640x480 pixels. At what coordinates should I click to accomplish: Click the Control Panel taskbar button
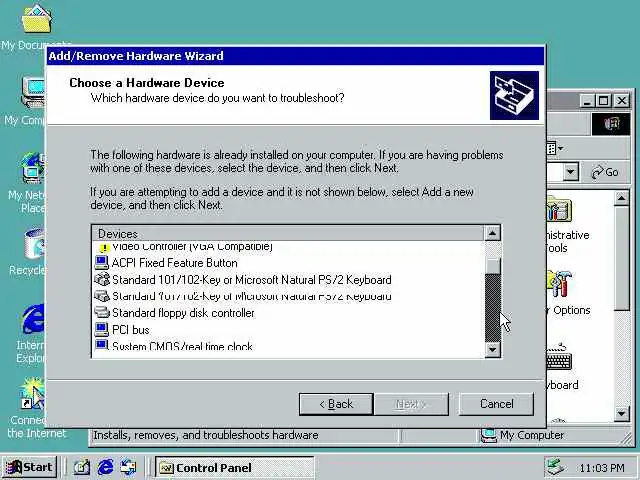(x=234, y=468)
